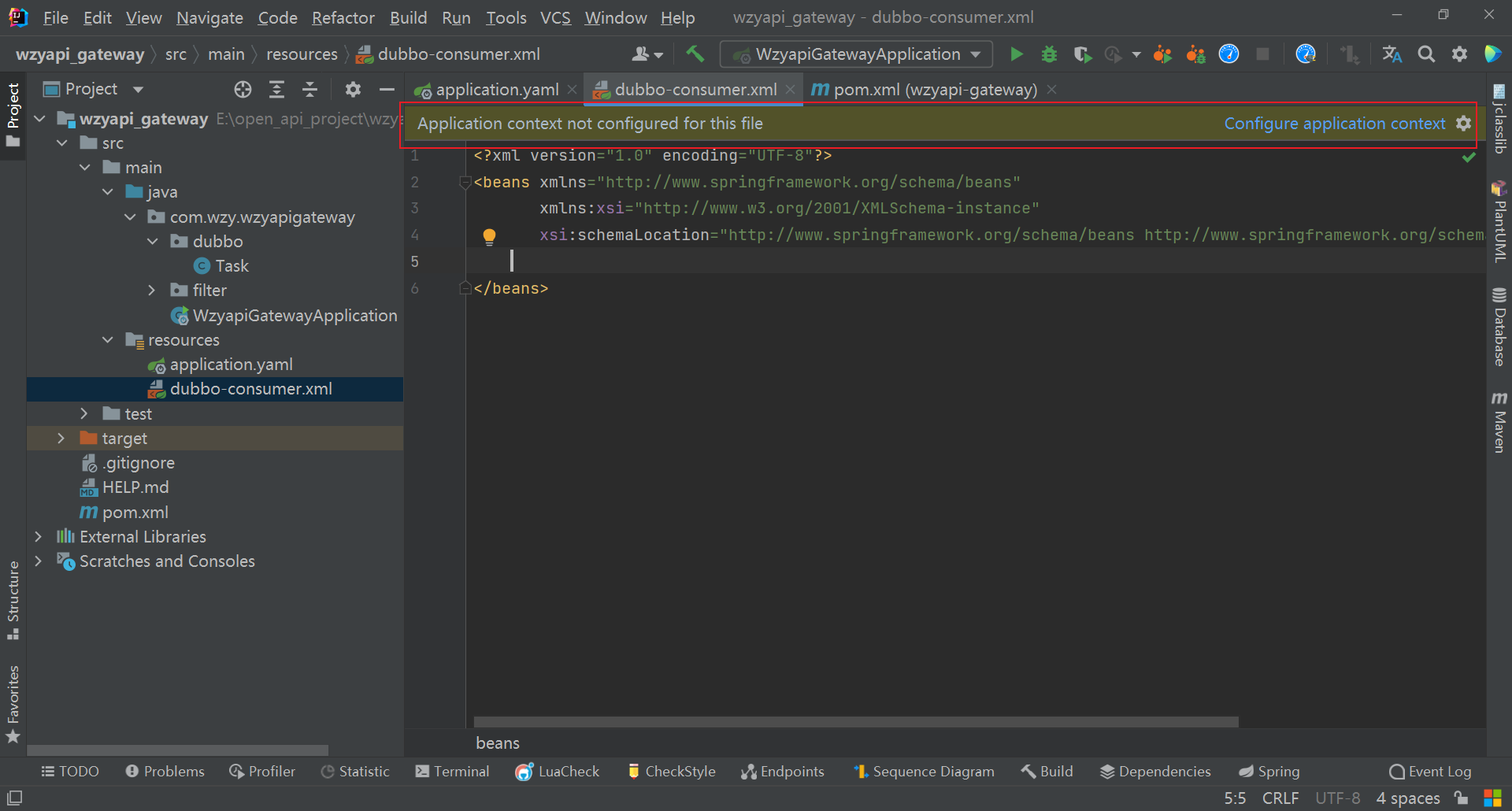Click Configure application context link

point(1334,124)
